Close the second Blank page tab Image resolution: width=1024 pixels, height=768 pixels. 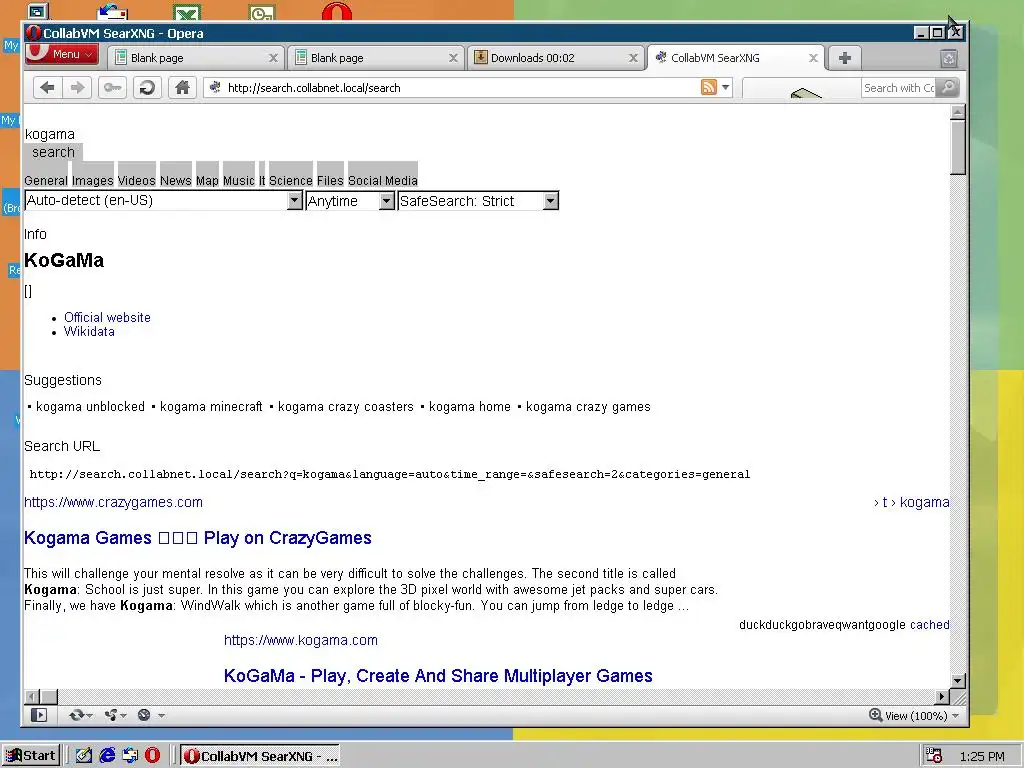[x=453, y=58]
